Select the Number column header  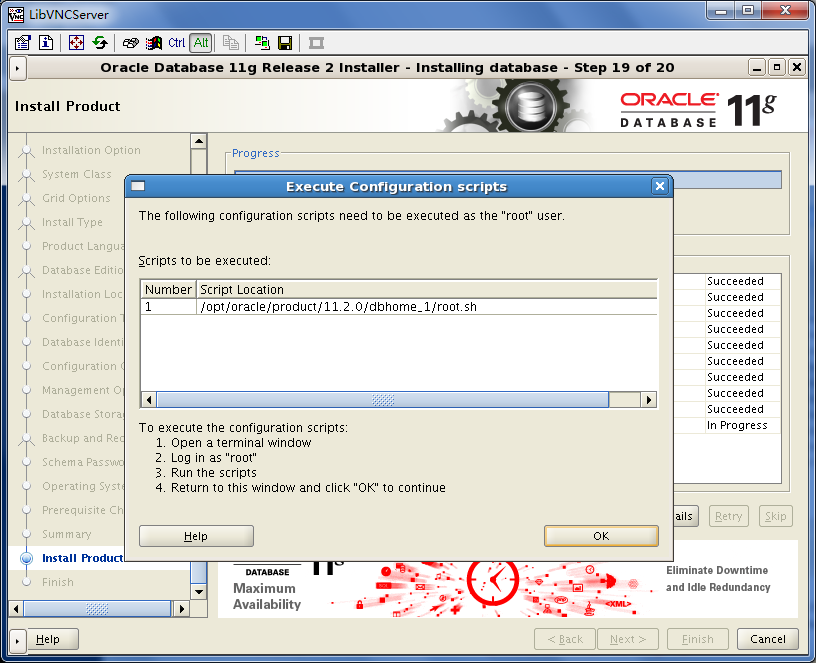[x=168, y=289]
